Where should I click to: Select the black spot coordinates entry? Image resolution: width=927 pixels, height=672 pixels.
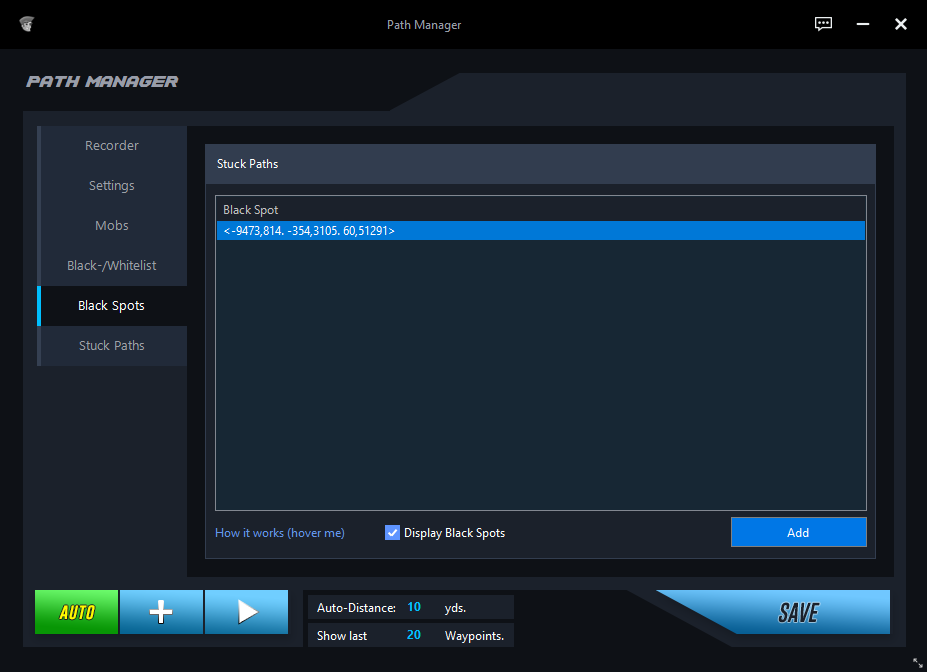pyautogui.click(x=540, y=231)
